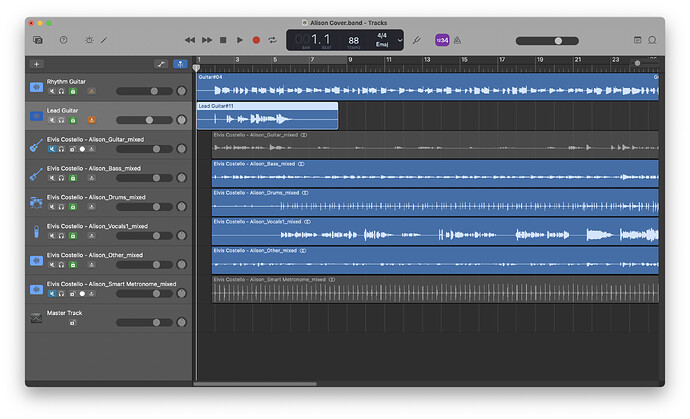Viewport: 690px width, 419px height.
Task: Click the Alison_Bass_mixed bass track icon
Action: [x=37, y=174]
